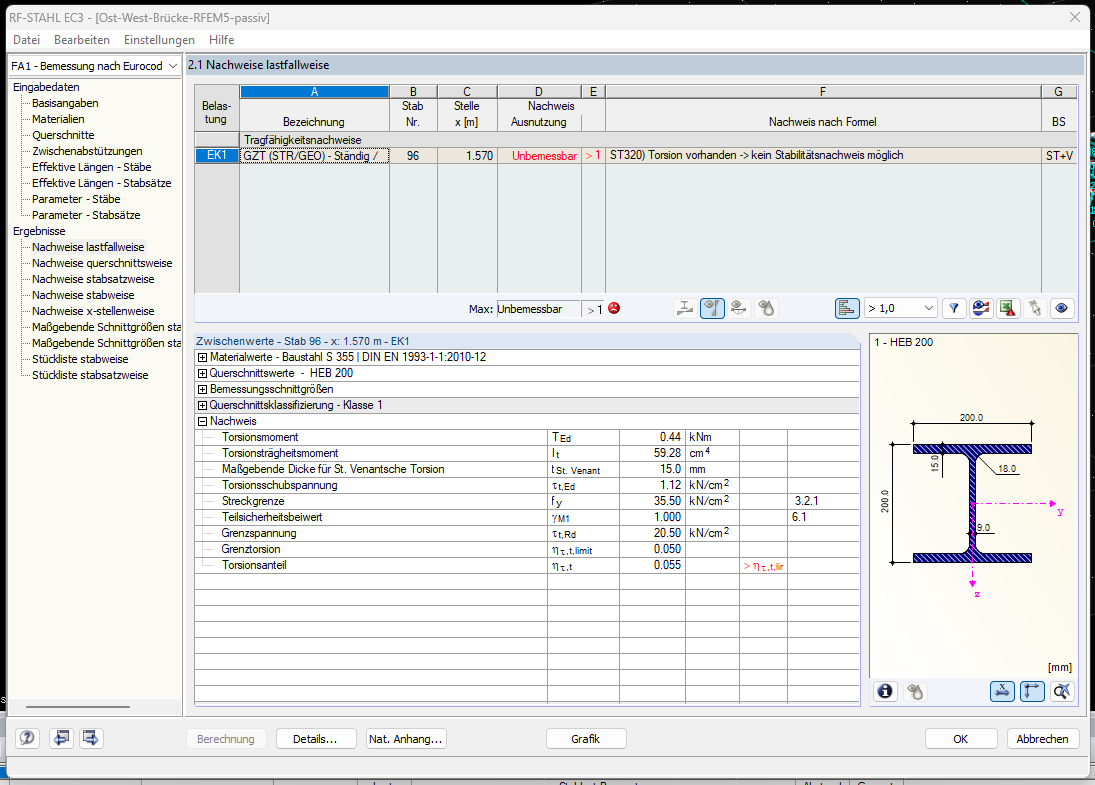
Task: Expand Materialwerte - Baustahl S 355 row
Action: click(202, 357)
